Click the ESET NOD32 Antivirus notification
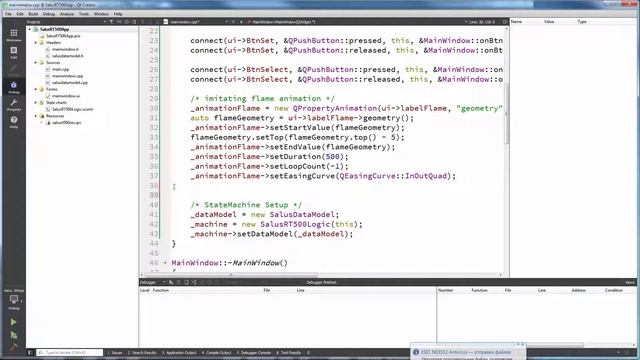The width and height of the screenshot is (640, 360). tap(468, 352)
